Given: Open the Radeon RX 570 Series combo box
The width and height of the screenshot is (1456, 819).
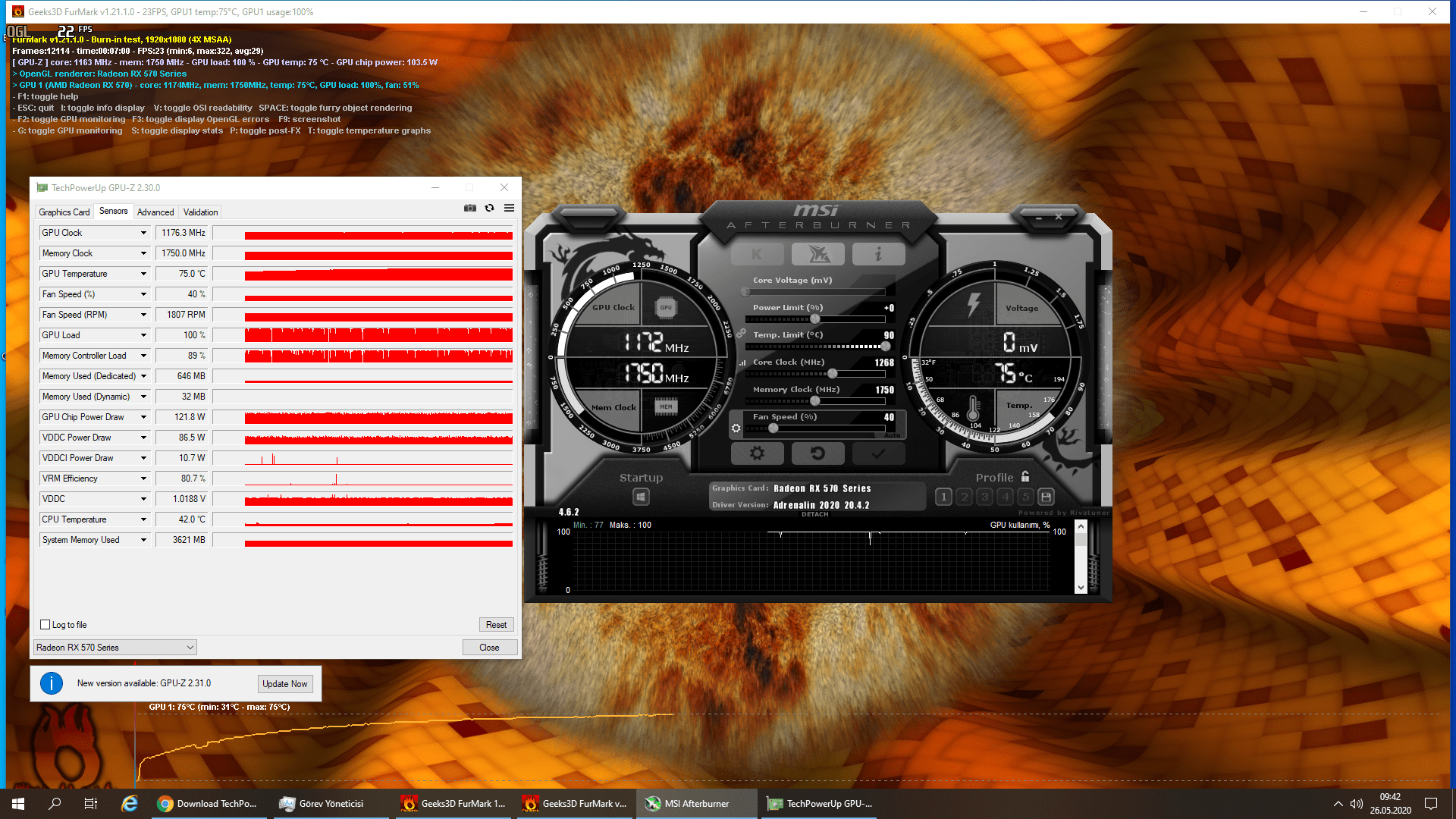Looking at the screenshot, I should click(x=115, y=648).
